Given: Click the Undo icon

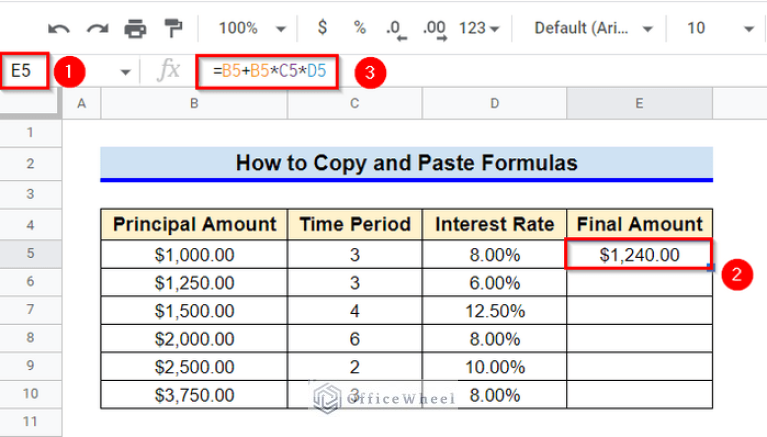Looking at the screenshot, I should pyautogui.click(x=59, y=29).
